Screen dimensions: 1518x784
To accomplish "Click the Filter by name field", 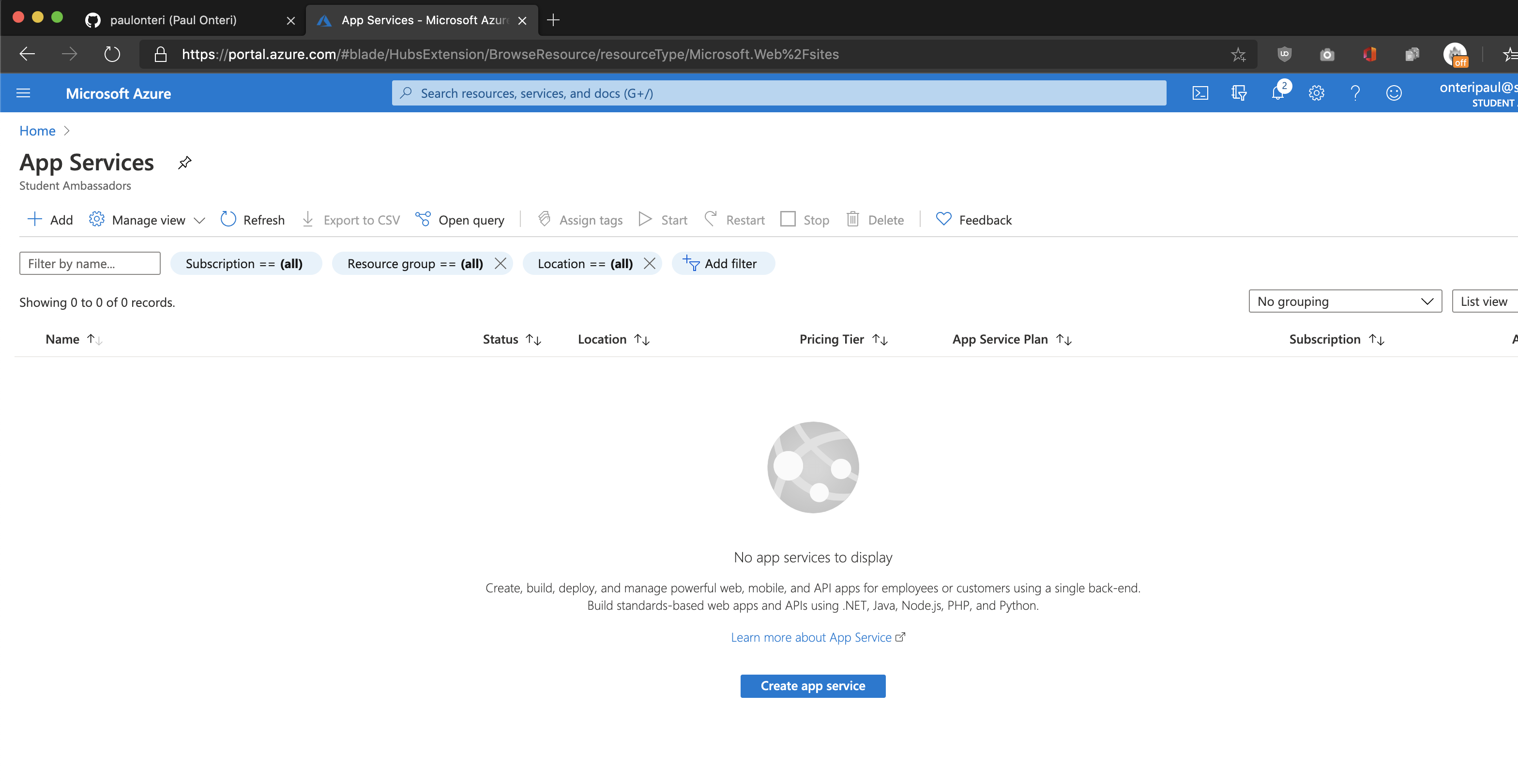I will (90, 263).
